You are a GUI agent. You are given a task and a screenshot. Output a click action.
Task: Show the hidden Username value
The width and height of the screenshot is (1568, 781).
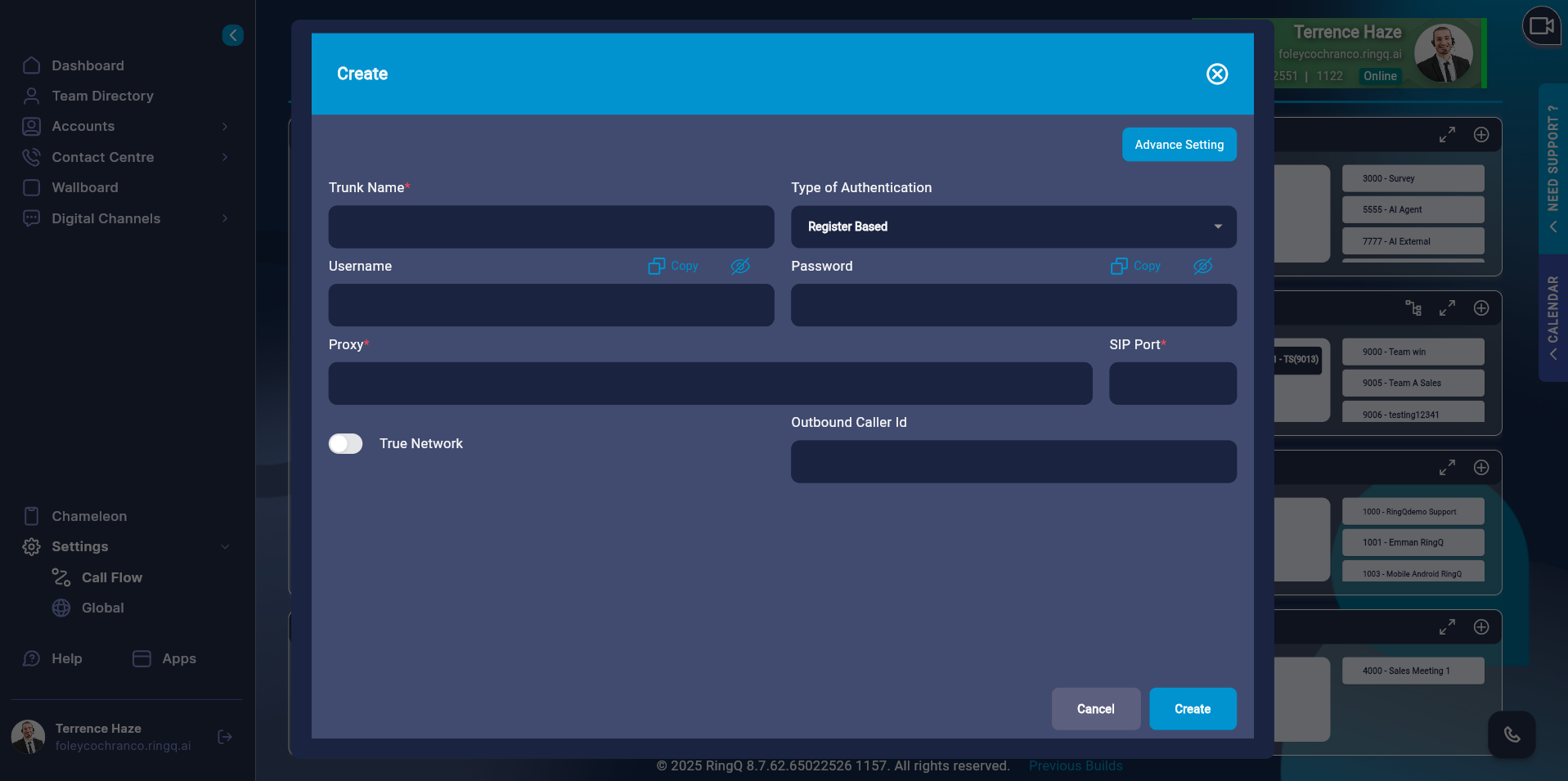point(740,266)
